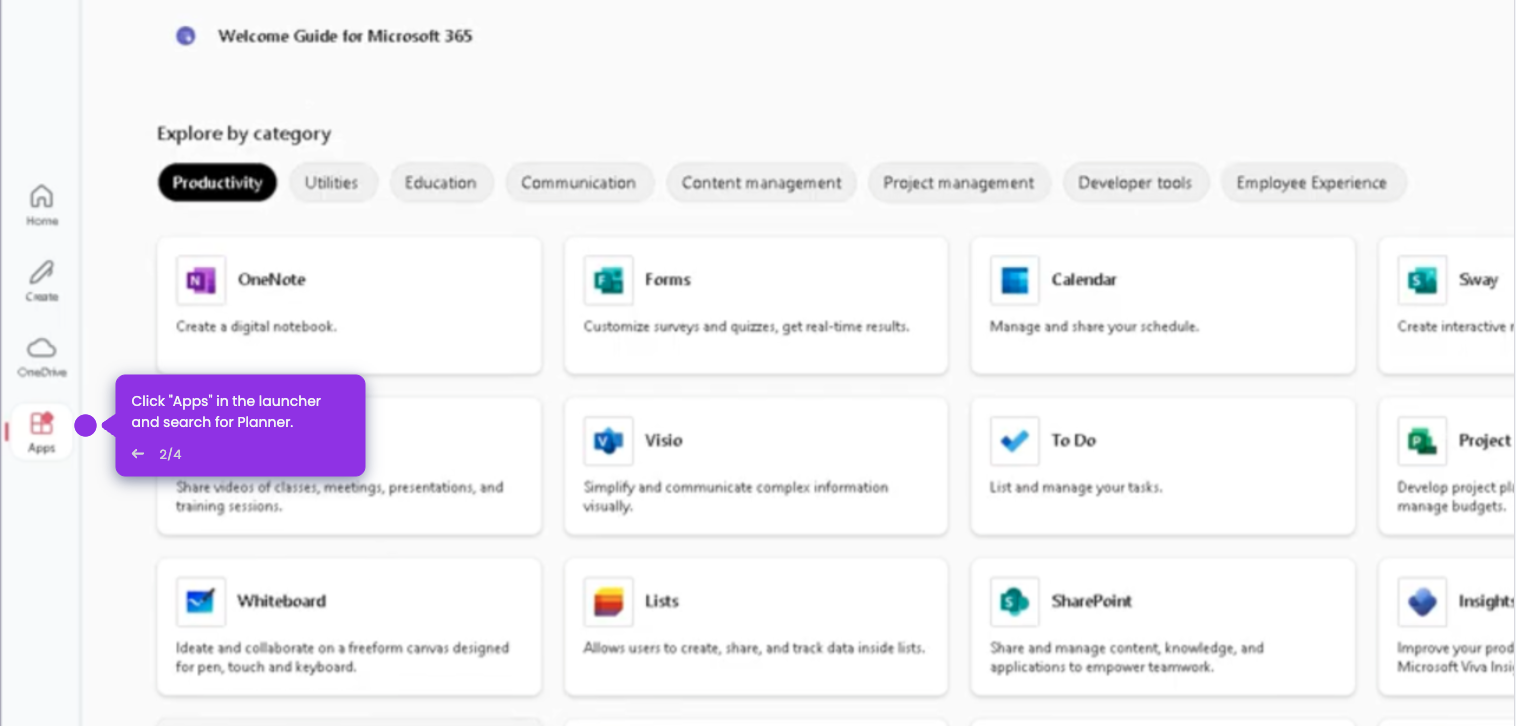This screenshot has height=726, width=1516.
Task: Click 'Ideate and collaborate on a freeform canvas' text
Action: [342, 658]
